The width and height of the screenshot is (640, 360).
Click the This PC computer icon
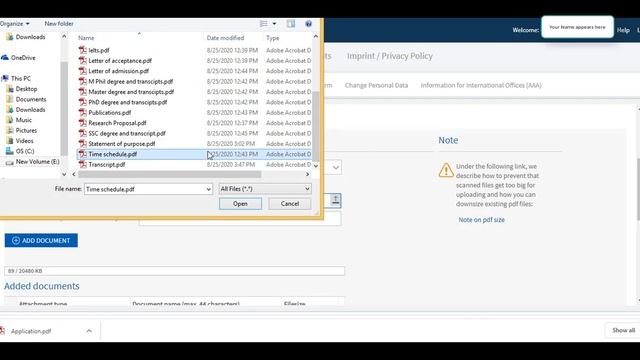5,78
